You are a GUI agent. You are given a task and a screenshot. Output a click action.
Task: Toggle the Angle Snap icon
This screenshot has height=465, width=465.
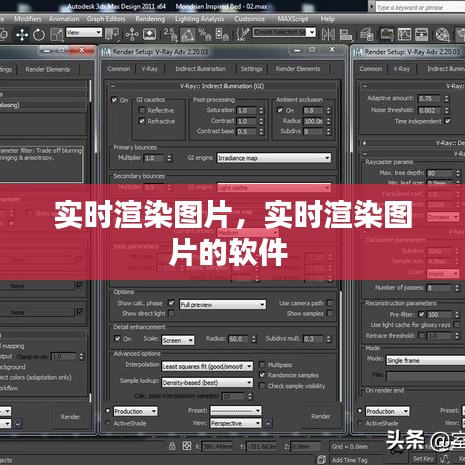click(188, 34)
